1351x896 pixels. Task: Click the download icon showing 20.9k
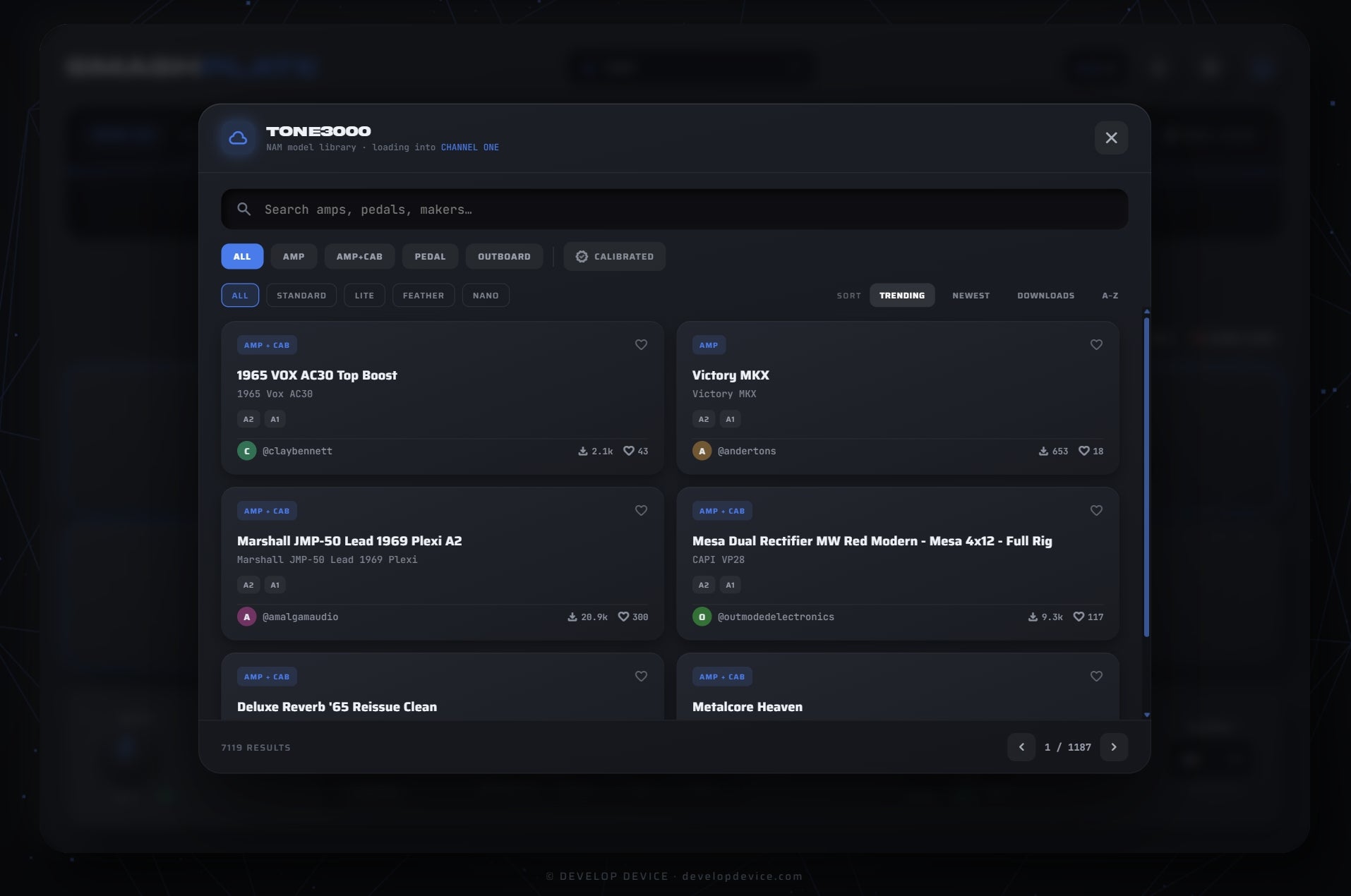[572, 617]
